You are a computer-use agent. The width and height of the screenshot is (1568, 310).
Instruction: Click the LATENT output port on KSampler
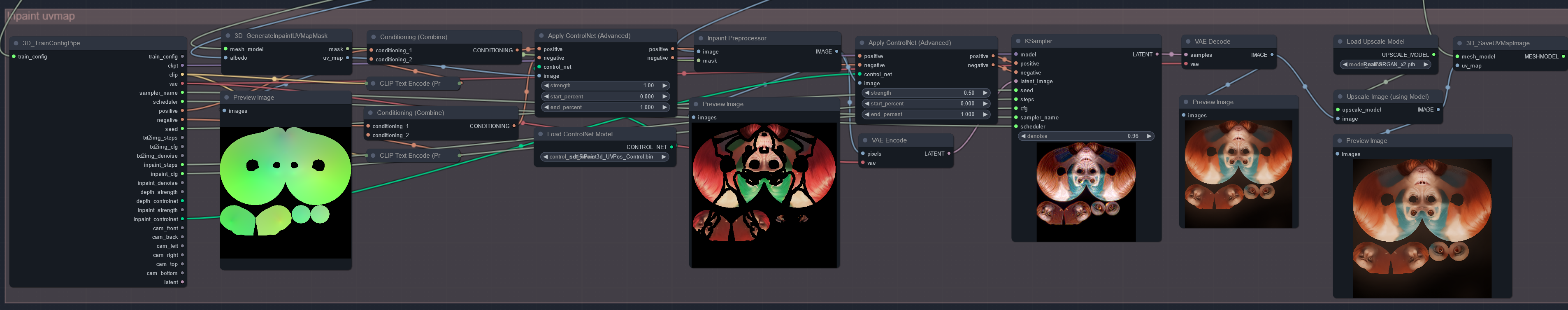point(1157,54)
